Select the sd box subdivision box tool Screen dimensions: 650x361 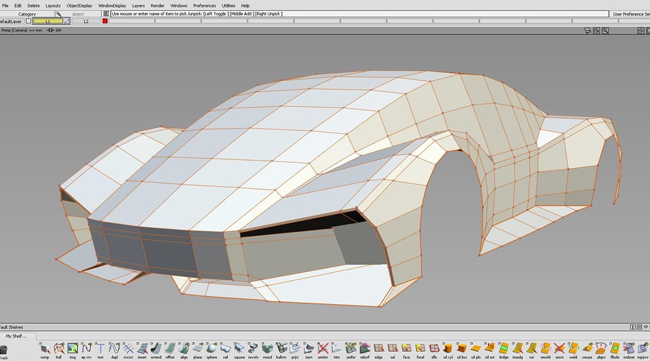click(x=462, y=351)
